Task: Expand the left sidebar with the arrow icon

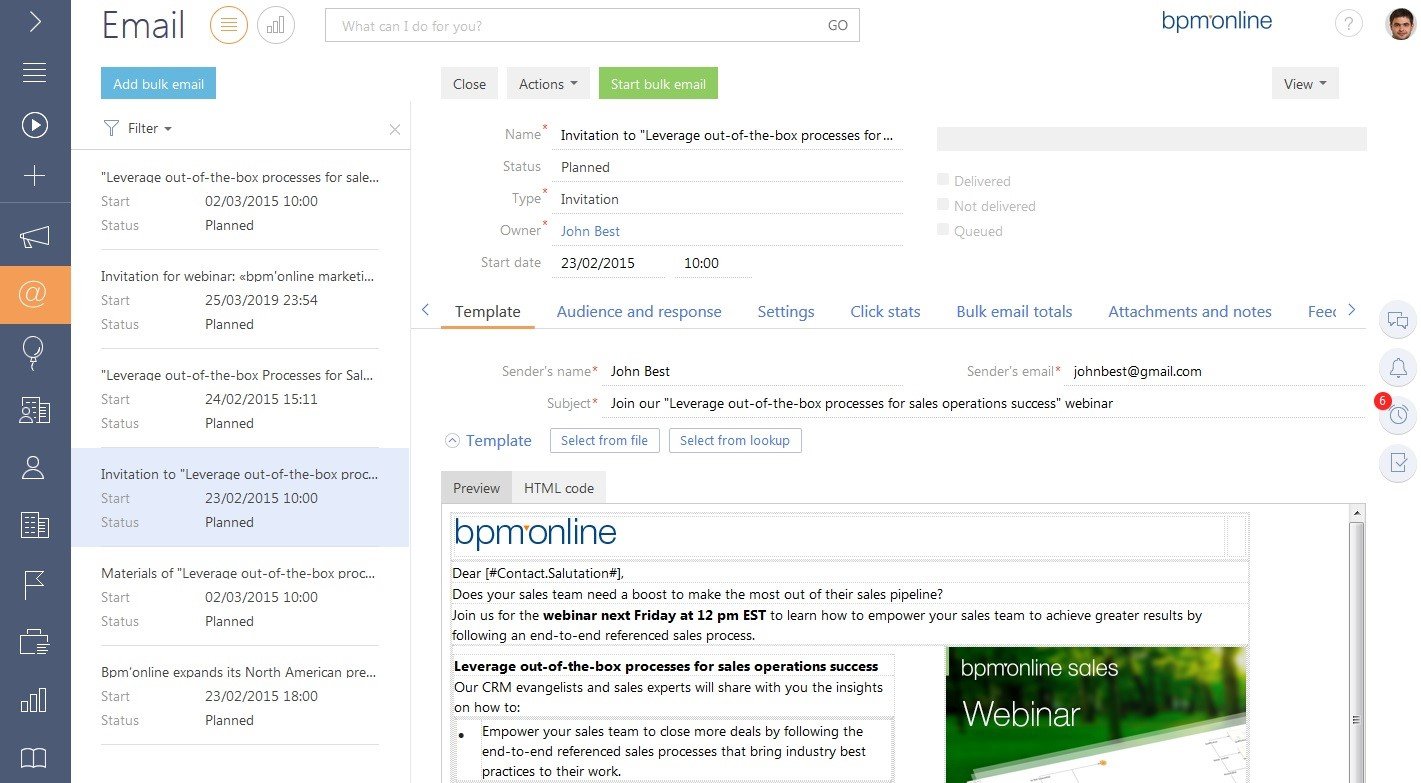Action: (x=35, y=22)
